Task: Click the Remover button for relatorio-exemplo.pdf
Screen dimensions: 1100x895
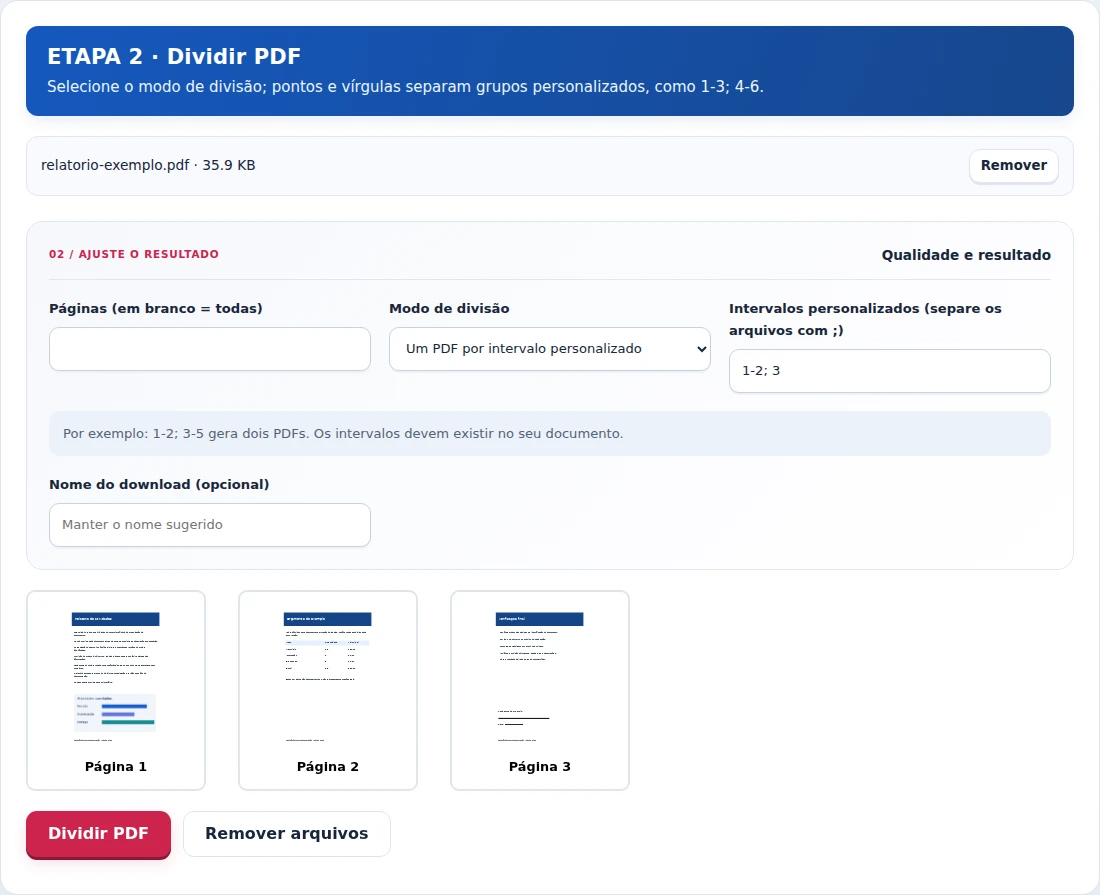Action: [x=1013, y=166]
